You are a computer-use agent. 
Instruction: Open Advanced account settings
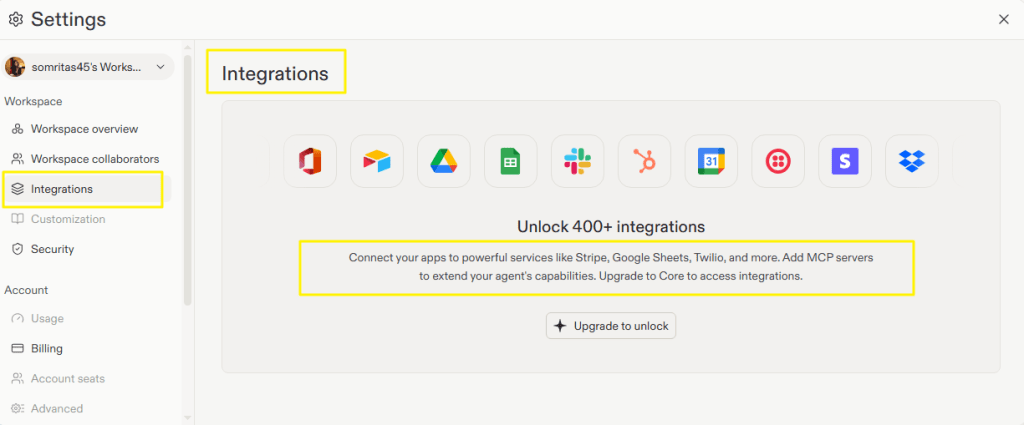coord(86,409)
